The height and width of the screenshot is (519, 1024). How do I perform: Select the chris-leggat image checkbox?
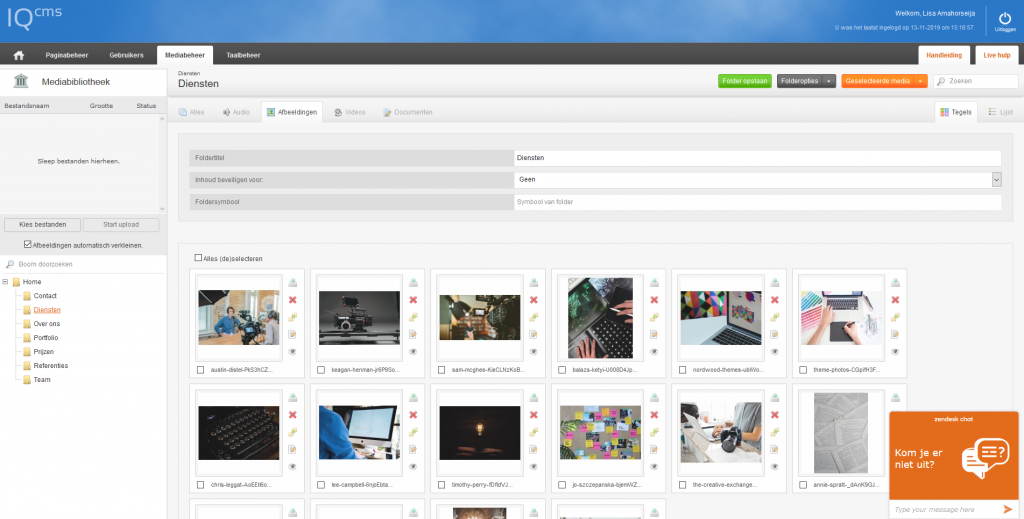tap(200, 485)
